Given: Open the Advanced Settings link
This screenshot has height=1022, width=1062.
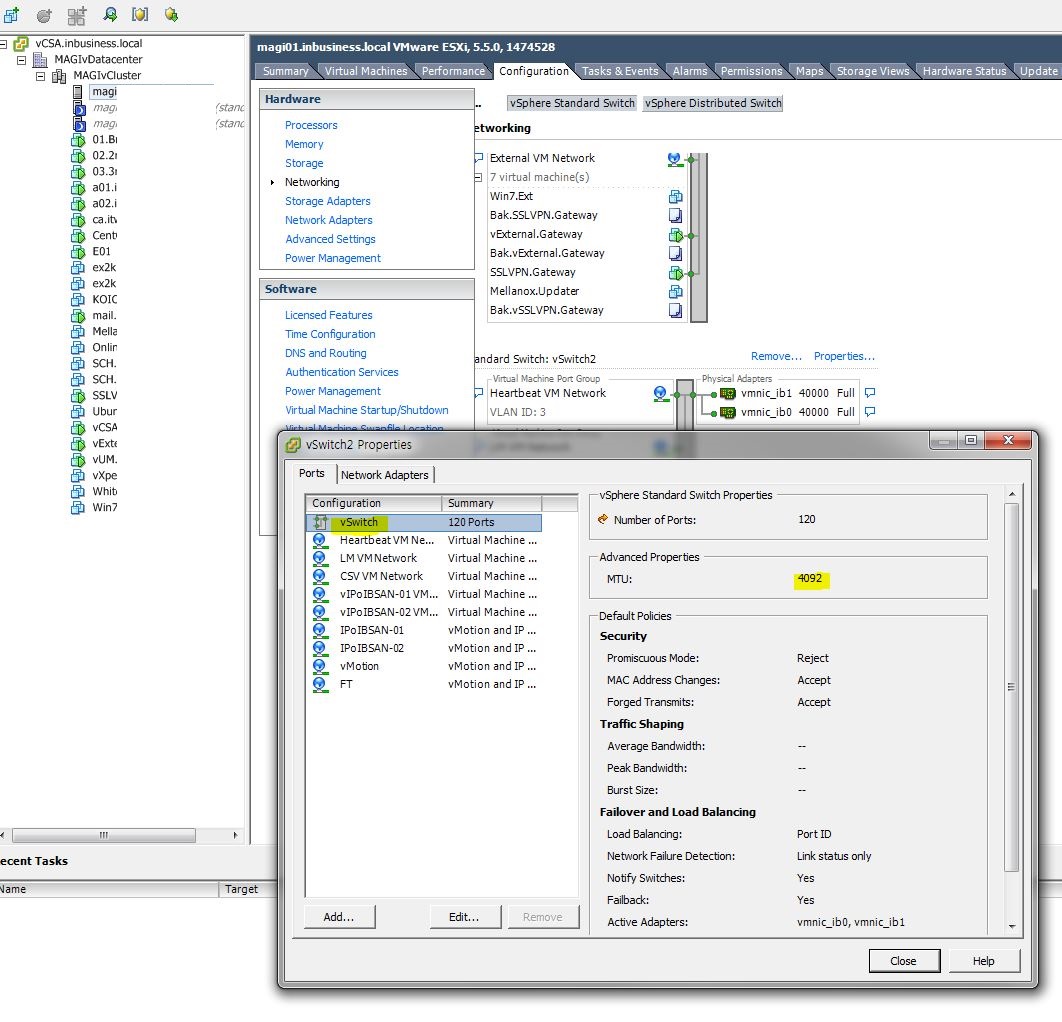Looking at the screenshot, I should click(x=330, y=239).
